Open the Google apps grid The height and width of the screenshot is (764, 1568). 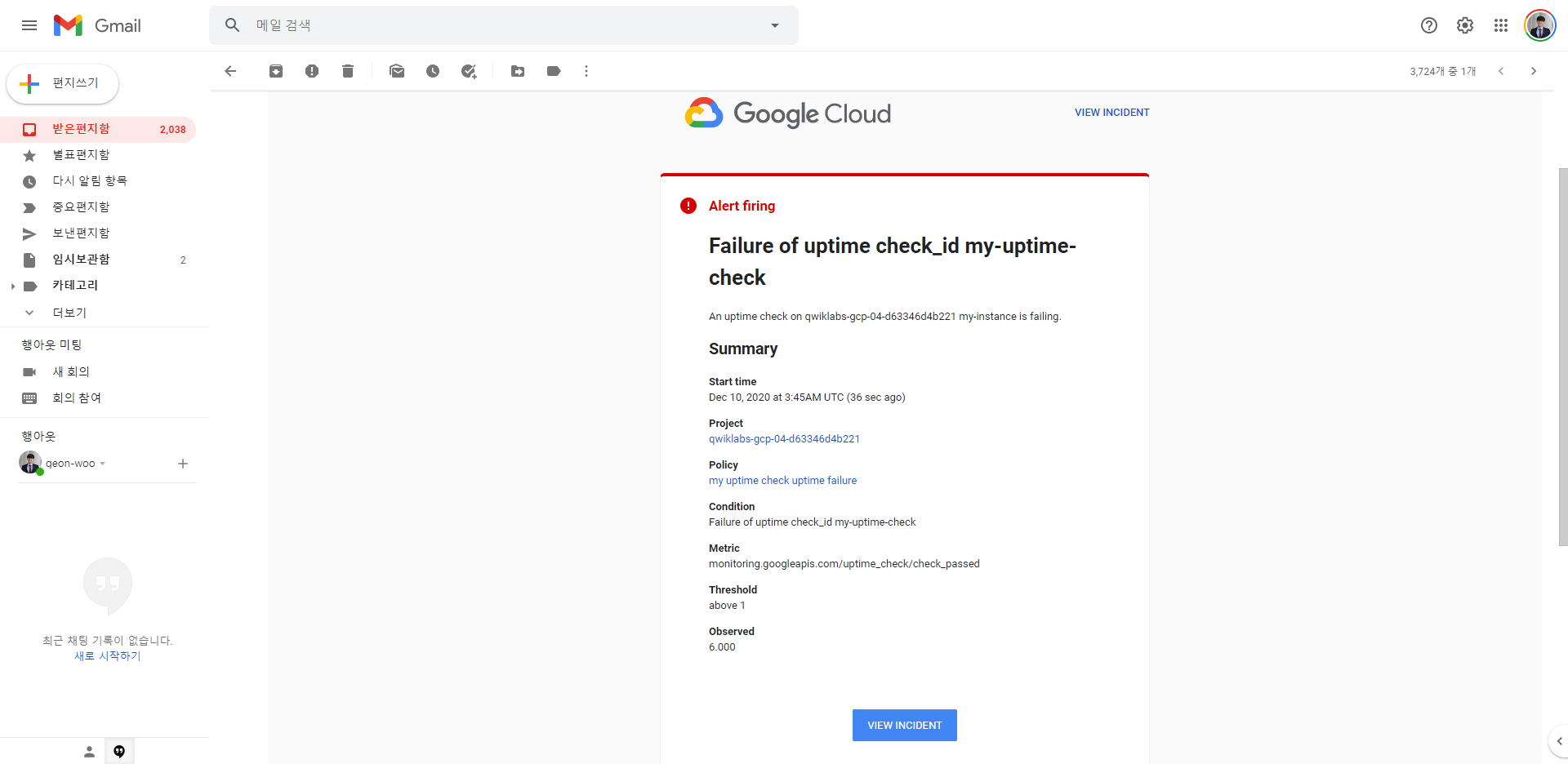1501,25
